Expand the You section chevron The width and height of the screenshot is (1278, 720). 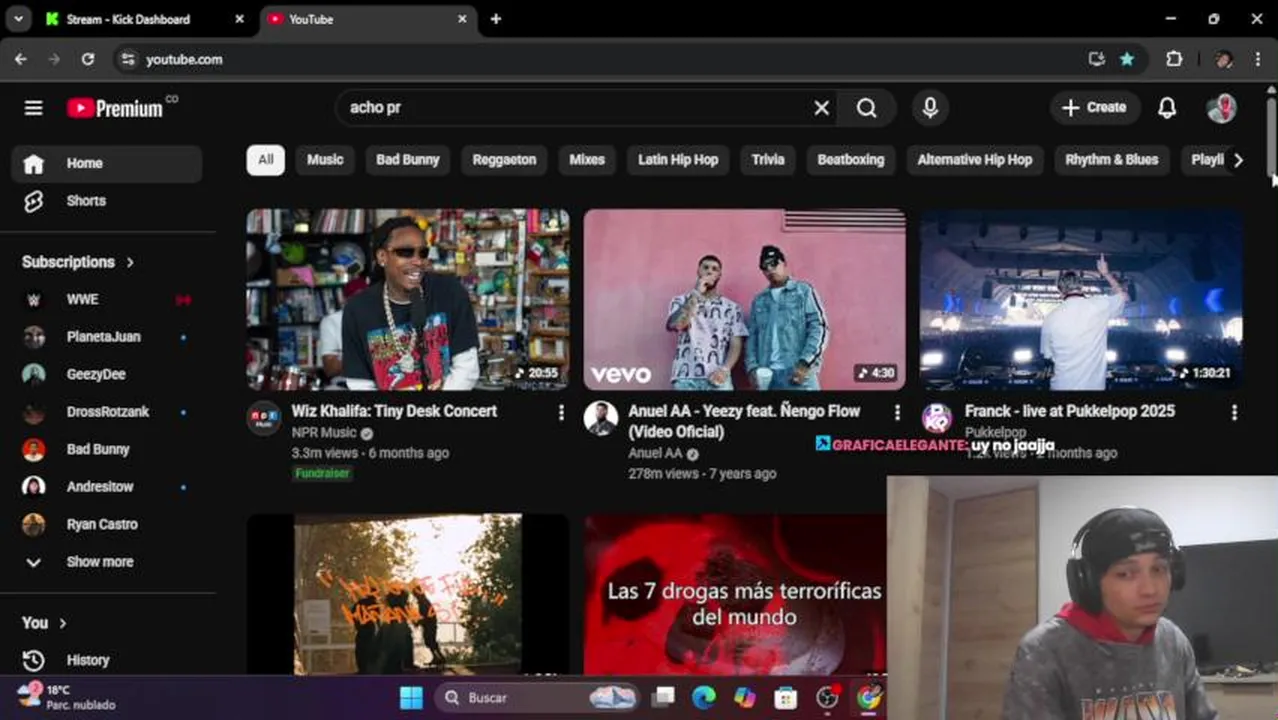coord(63,623)
